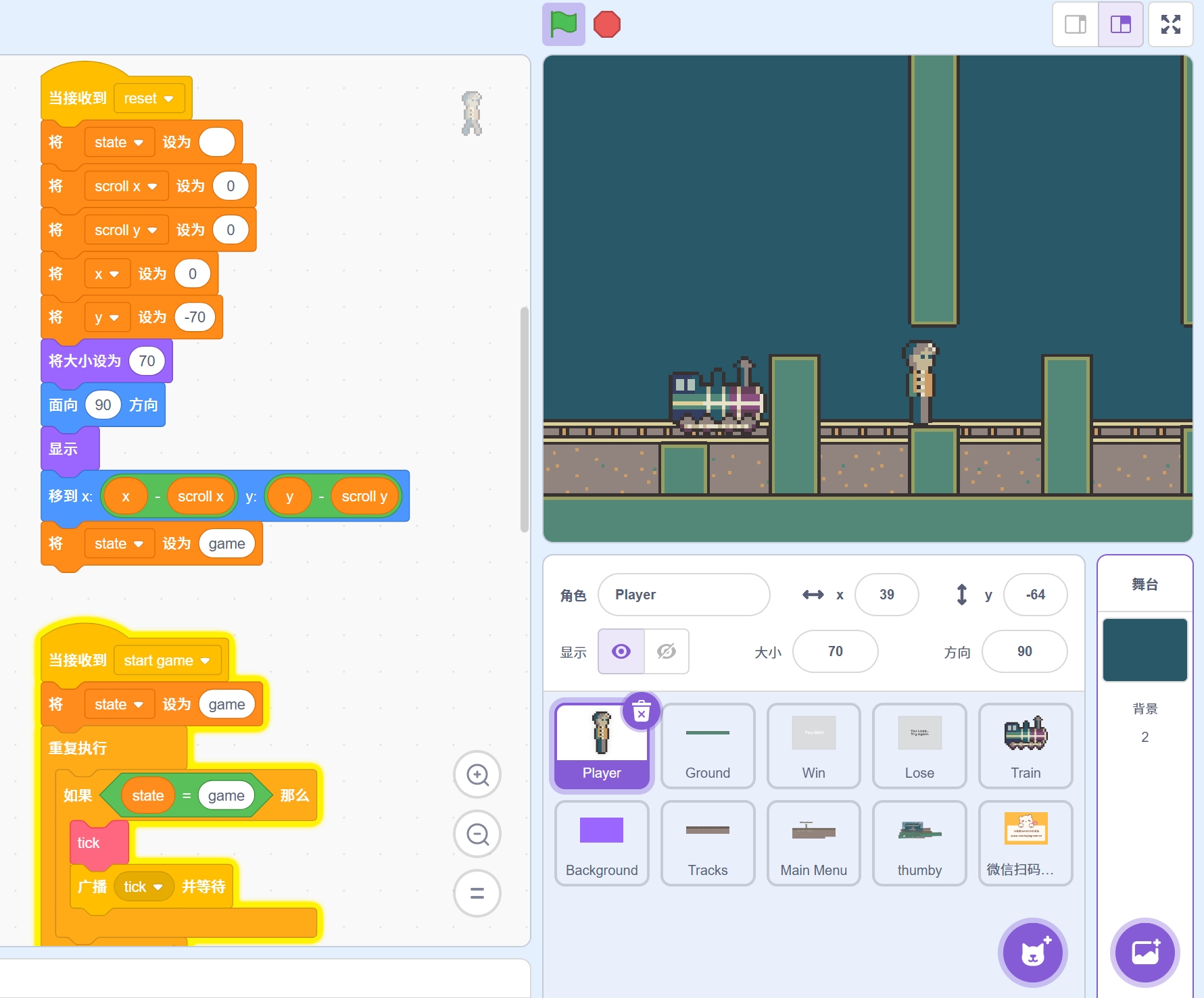The height and width of the screenshot is (998, 1204).
Task: Click the sprite name field Player
Action: click(x=683, y=595)
